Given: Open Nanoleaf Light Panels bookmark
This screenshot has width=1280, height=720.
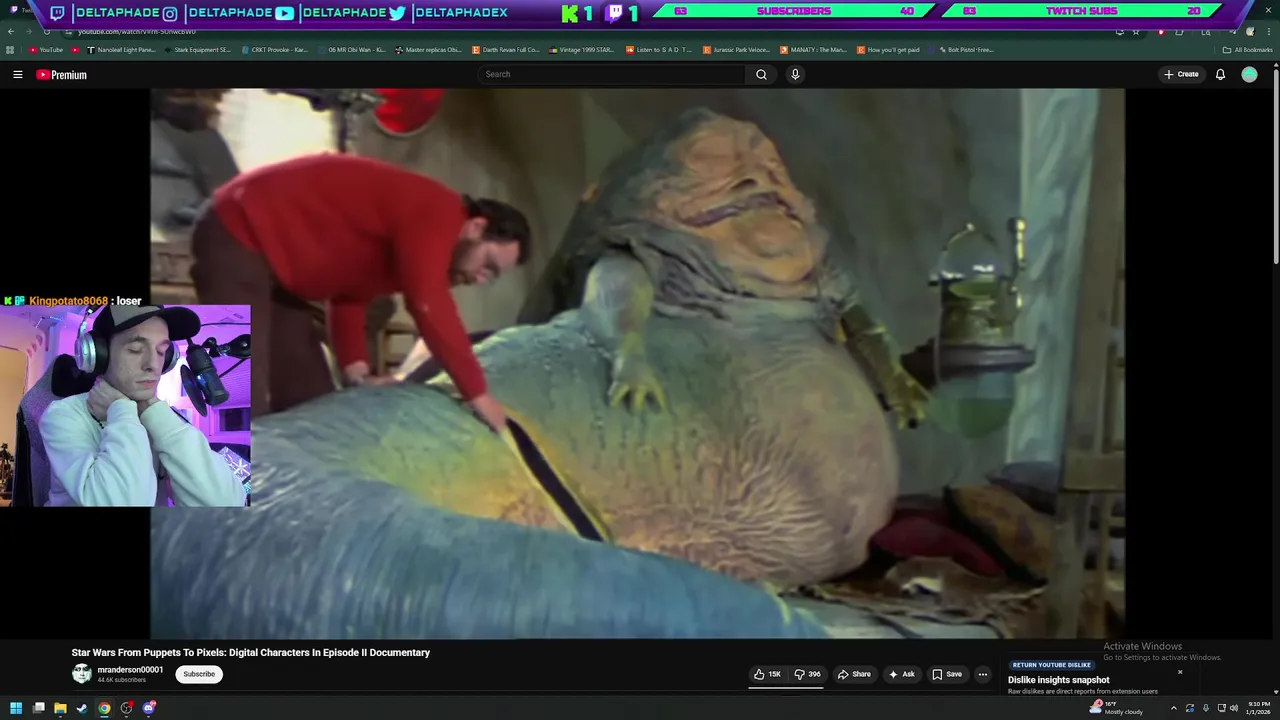Looking at the screenshot, I should pos(122,50).
